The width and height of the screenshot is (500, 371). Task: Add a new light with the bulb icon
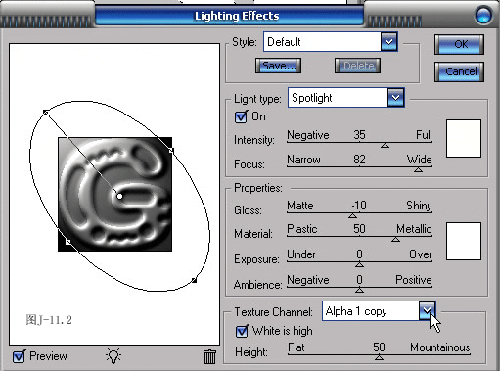click(114, 356)
